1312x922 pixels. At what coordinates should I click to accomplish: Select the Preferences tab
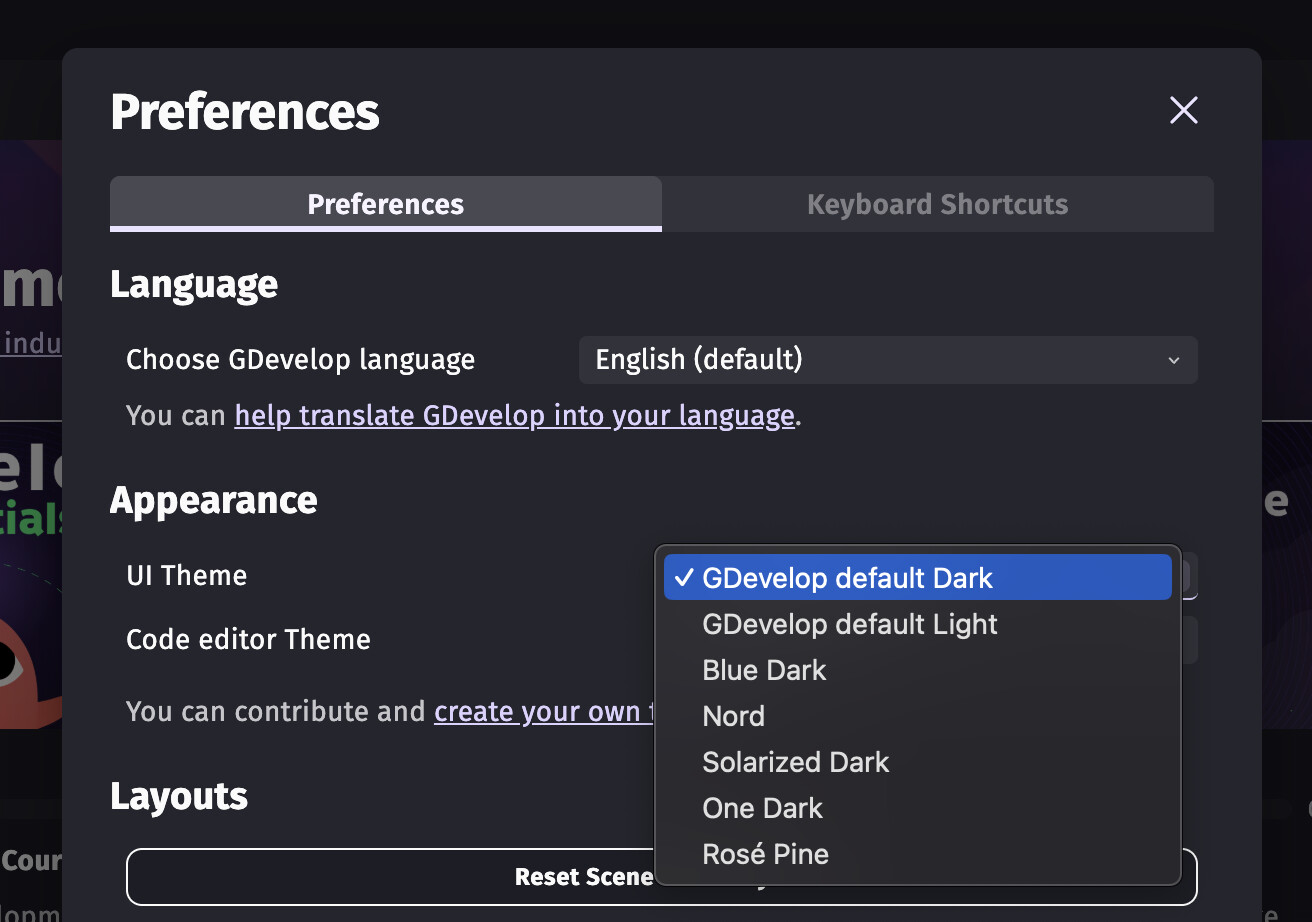point(386,204)
